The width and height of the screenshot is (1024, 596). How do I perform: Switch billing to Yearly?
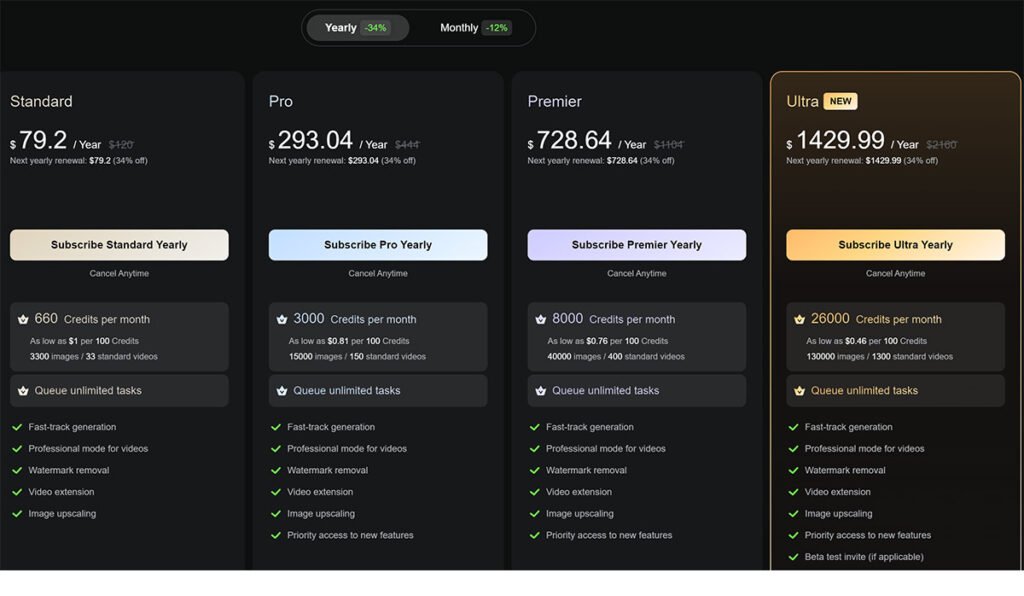[x=341, y=28]
